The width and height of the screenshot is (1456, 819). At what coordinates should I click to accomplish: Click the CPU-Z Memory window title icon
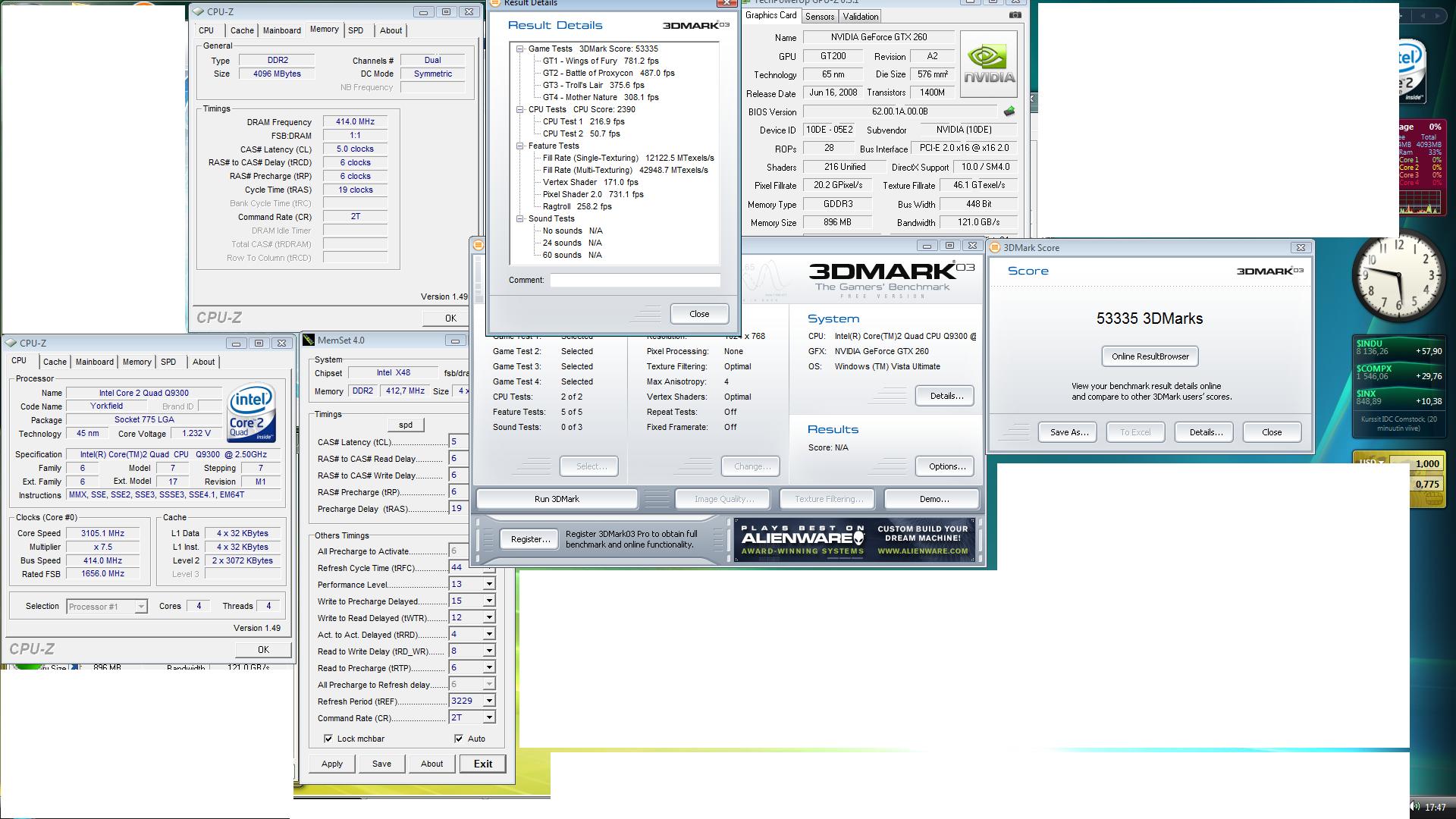tap(198, 11)
